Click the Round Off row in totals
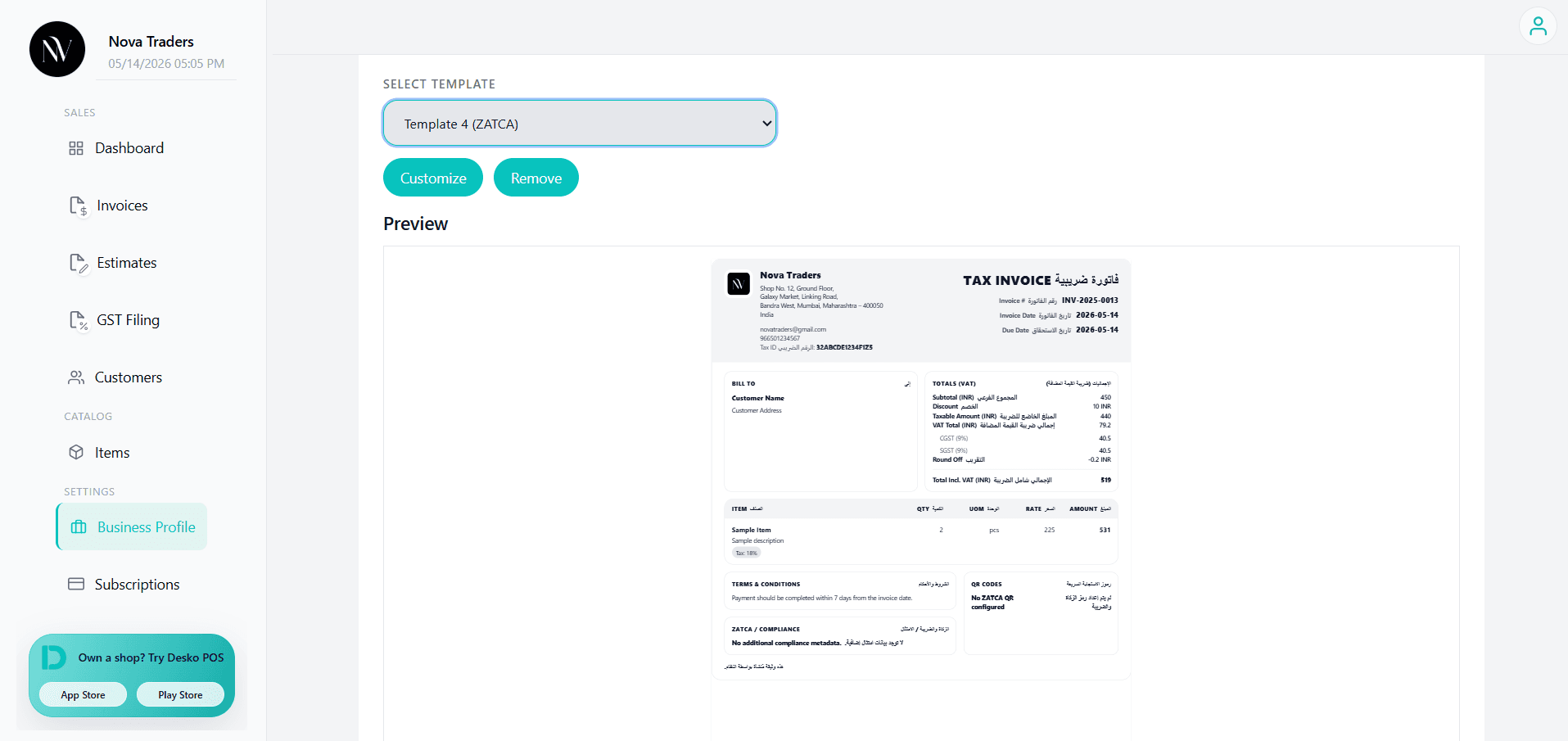This screenshot has height=741, width=1568. coord(1022,459)
